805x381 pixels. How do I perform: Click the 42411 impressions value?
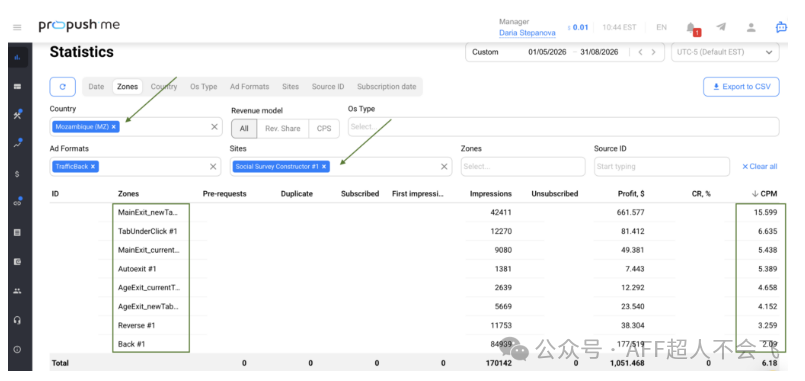point(501,212)
